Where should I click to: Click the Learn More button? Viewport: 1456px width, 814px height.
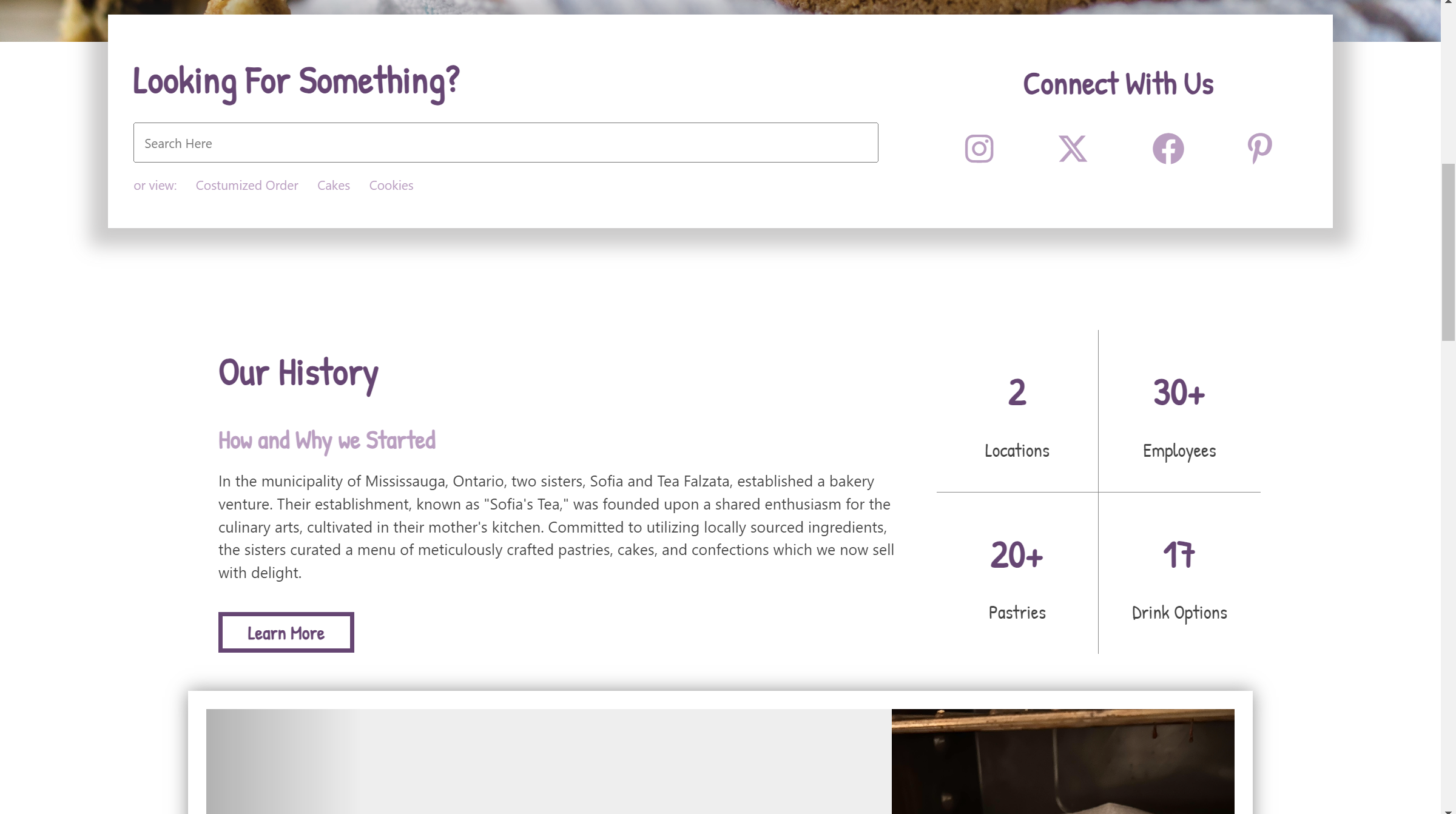(x=286, y=633)
